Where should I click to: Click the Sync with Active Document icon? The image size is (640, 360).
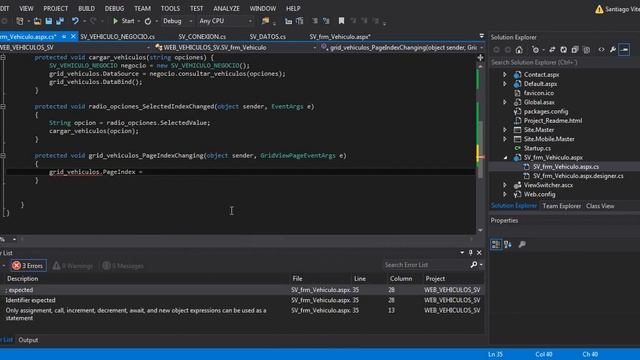pyautogui.click(x=552, y=50)
